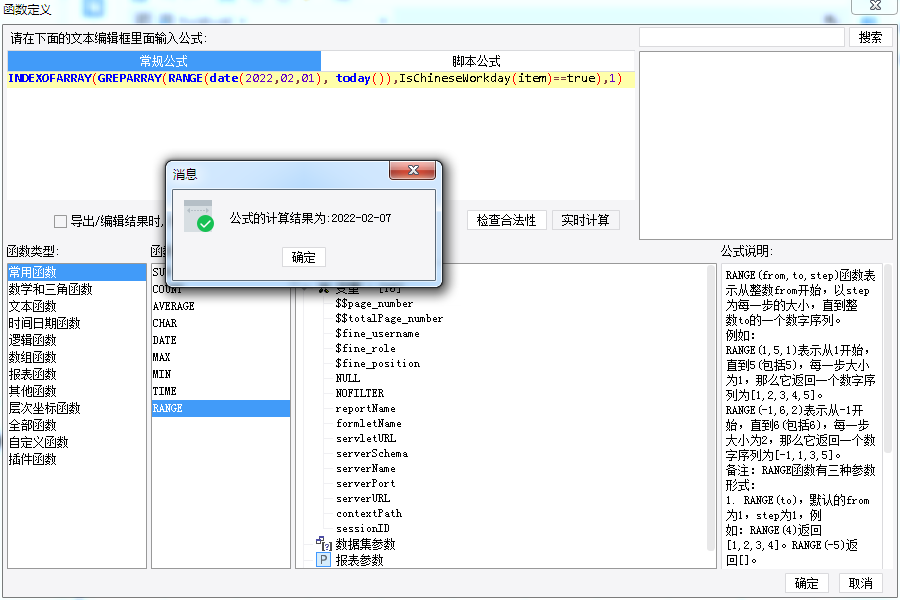Open the 数据集参数 tree node
The width and height of the screenshot is (900, 600).
(x=365, y=544)
